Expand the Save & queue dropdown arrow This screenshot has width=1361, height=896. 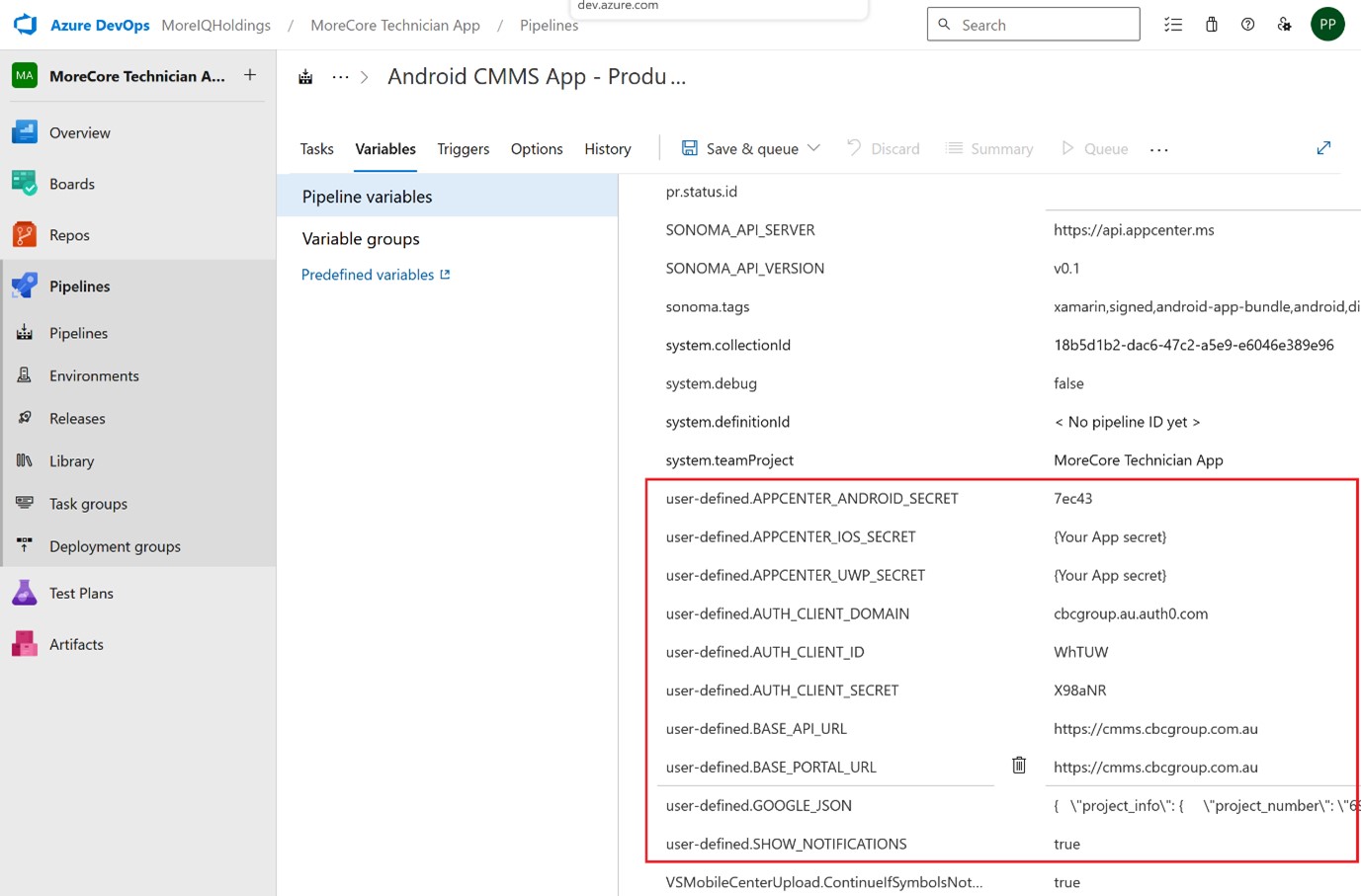813,148
